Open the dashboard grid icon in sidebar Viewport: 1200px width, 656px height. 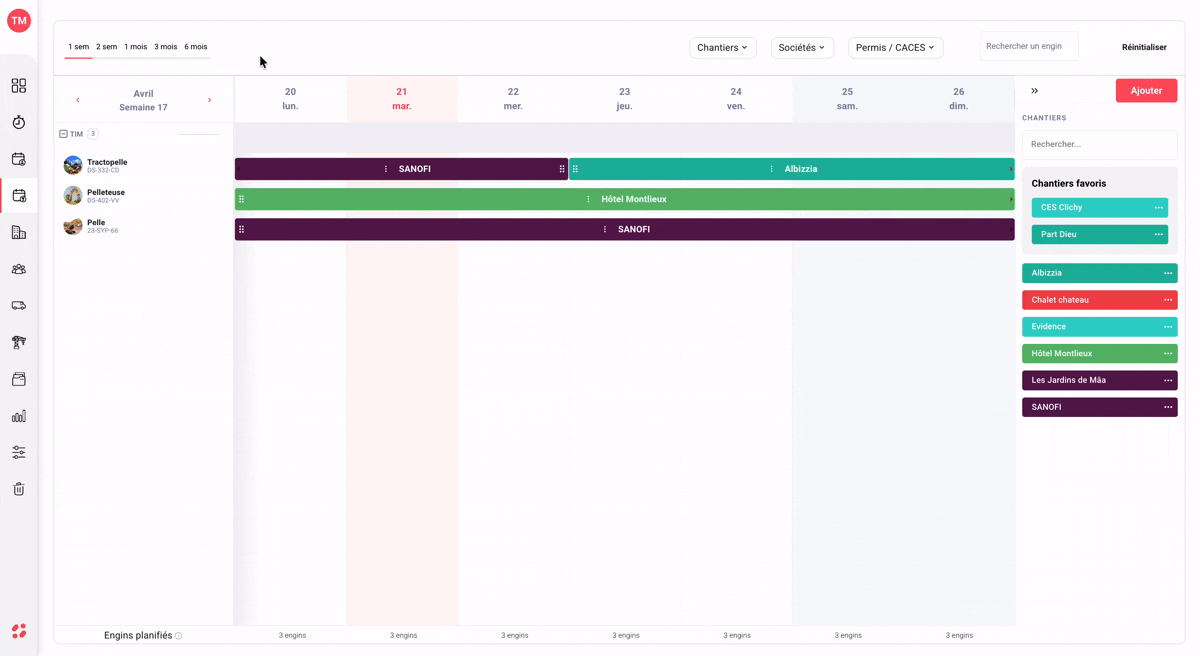[x=19, y=86]
